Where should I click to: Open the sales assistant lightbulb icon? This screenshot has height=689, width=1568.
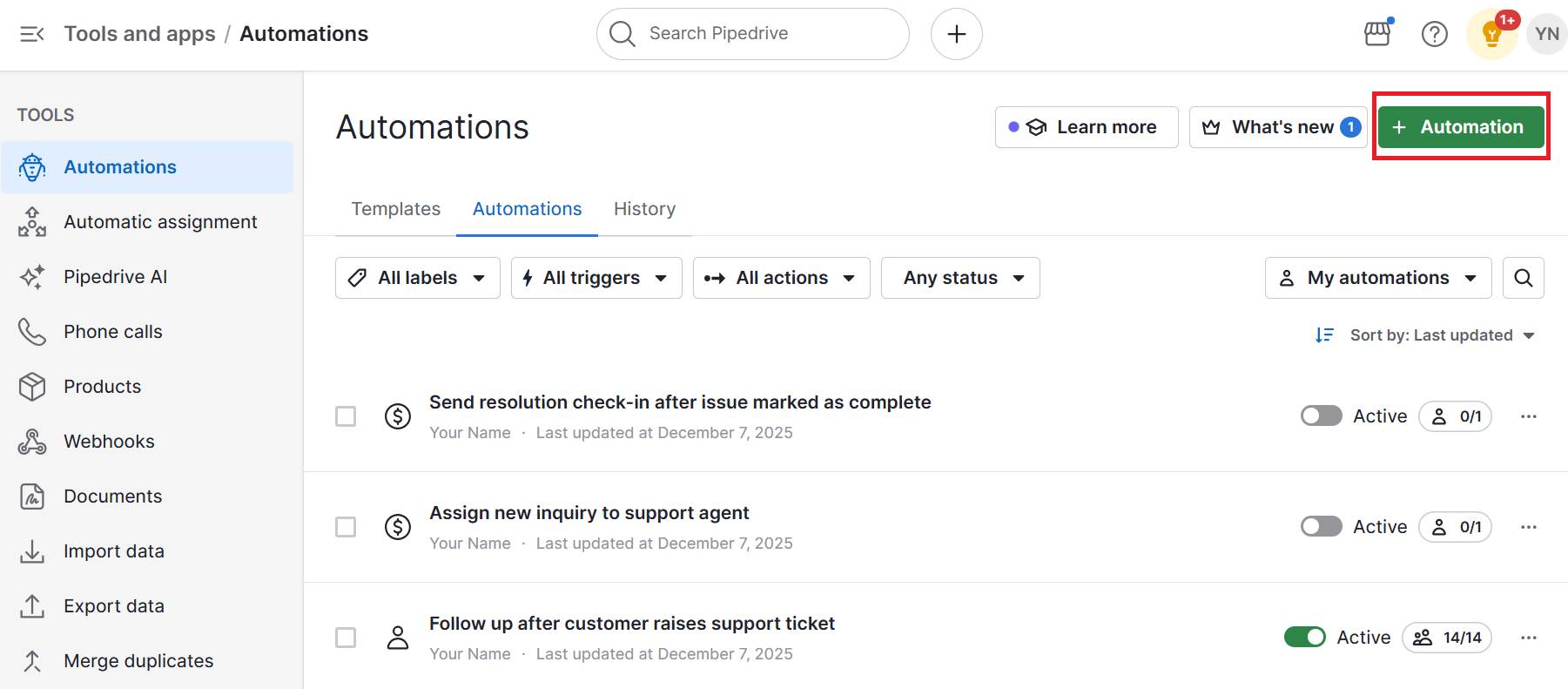1492,34
